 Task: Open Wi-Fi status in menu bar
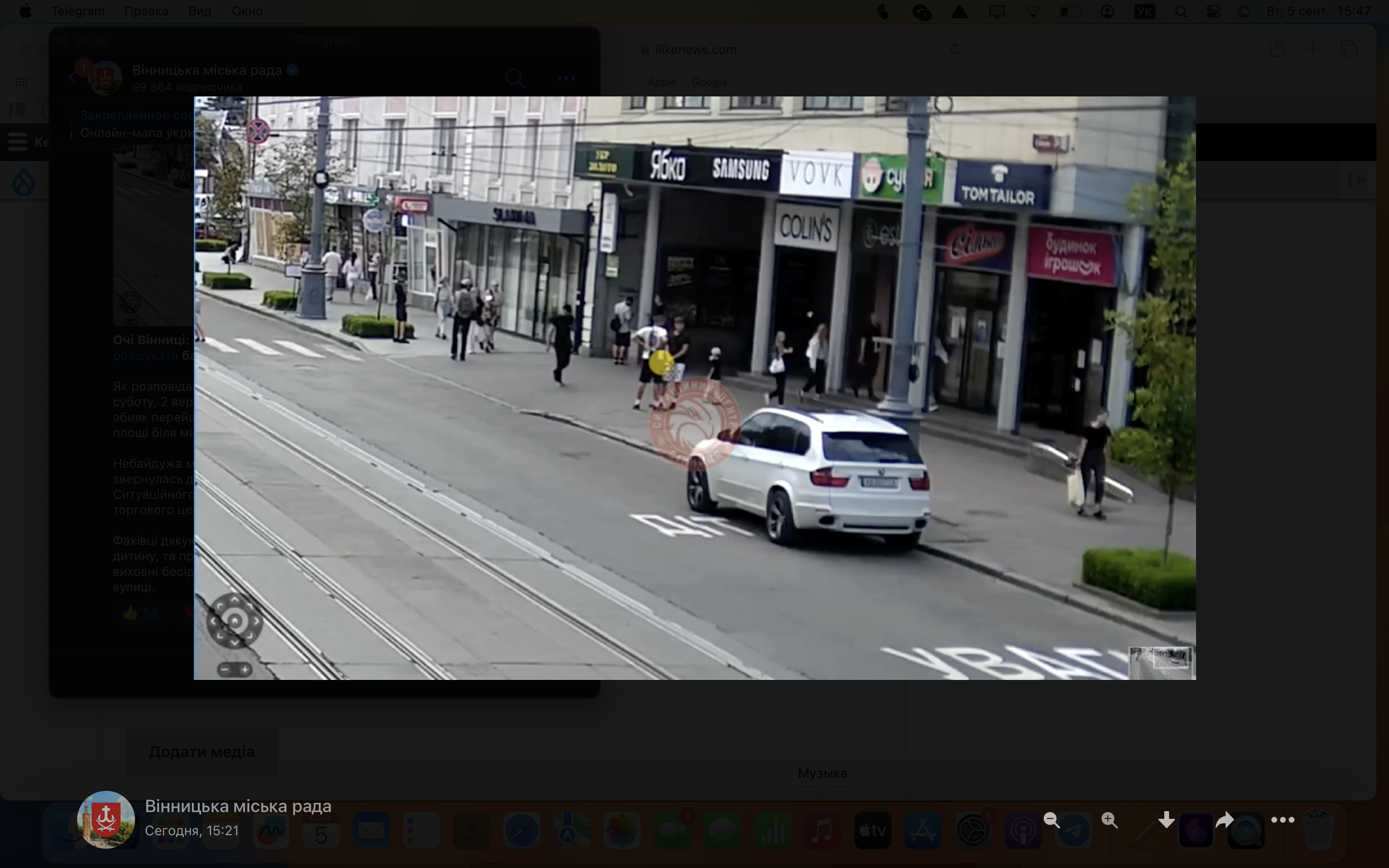[1033, 11]
